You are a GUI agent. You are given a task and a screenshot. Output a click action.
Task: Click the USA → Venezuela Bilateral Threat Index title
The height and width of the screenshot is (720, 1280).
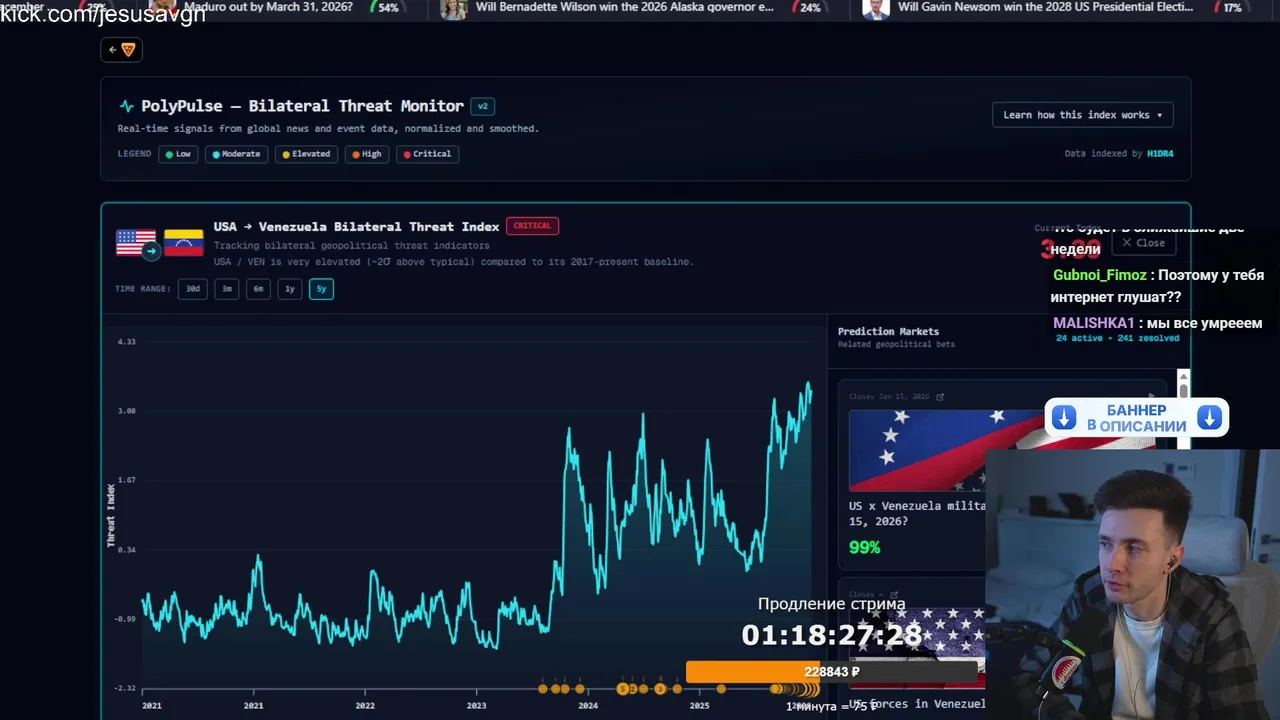[356, 227]
